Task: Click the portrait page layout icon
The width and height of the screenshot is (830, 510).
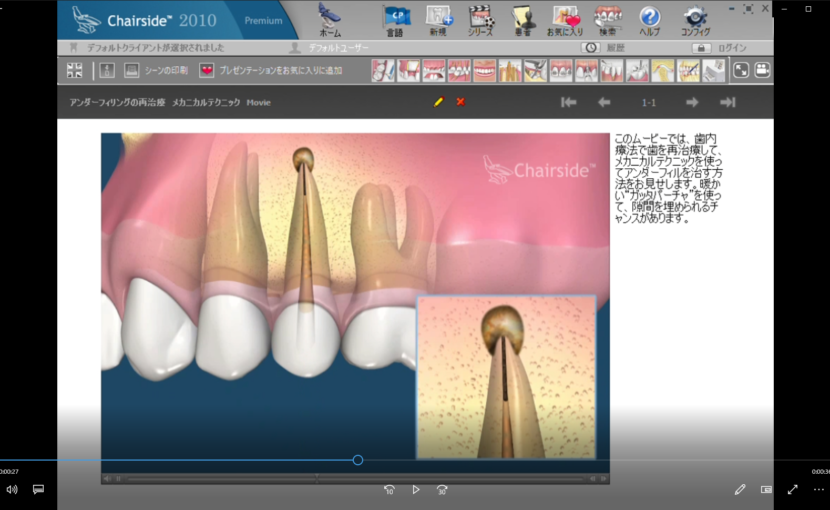Action: click(107, 70)
